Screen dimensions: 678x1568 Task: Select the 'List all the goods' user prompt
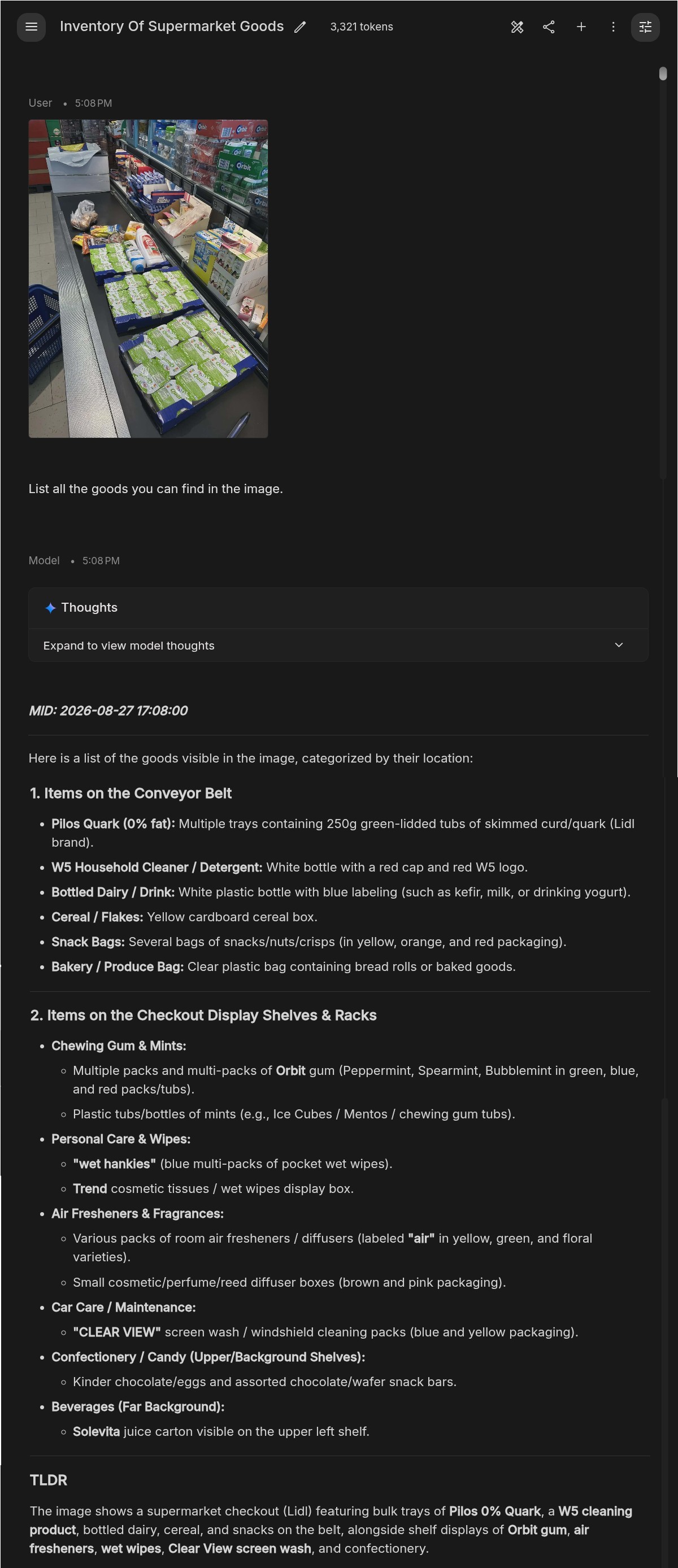[156, 489]
